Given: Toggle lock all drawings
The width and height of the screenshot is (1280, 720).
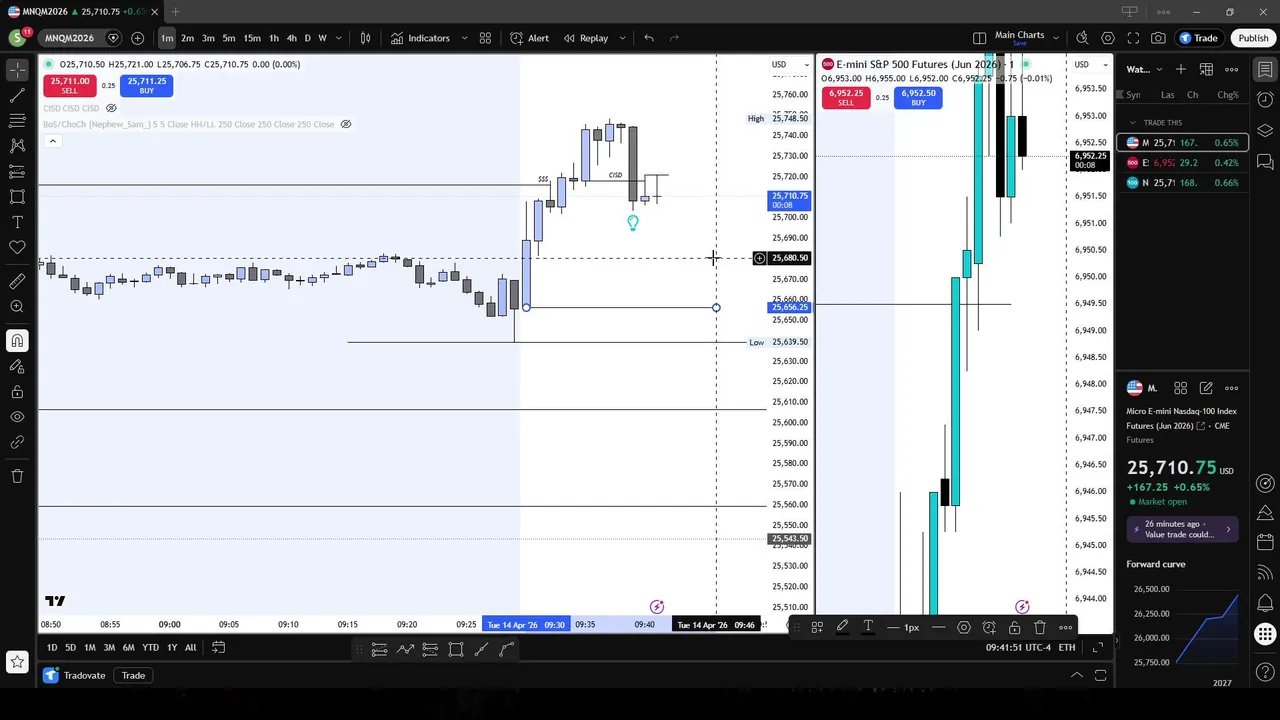Looking at the screenshot, I should (17, 392).
